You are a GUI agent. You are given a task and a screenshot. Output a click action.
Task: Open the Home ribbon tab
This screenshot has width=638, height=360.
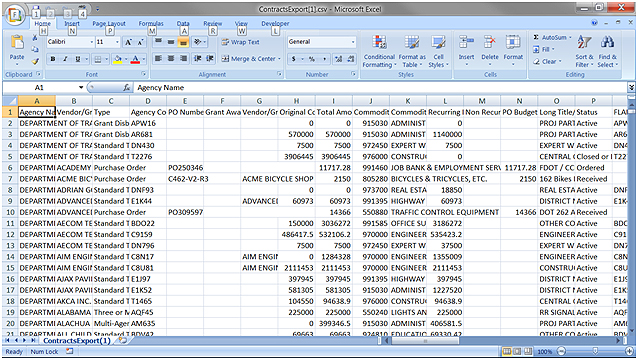click(42, 24)
